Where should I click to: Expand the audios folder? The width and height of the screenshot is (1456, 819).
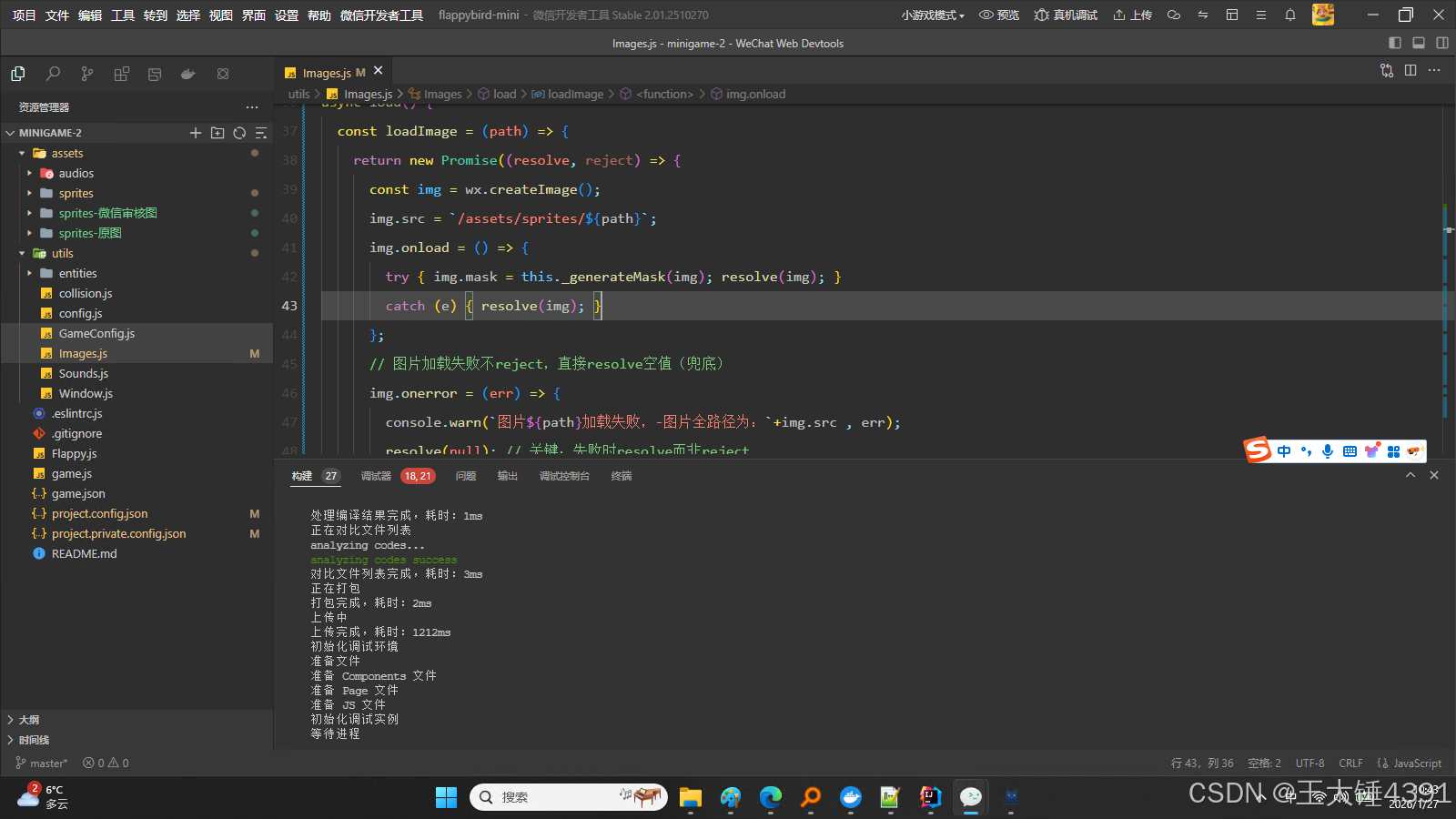[29, 173]
